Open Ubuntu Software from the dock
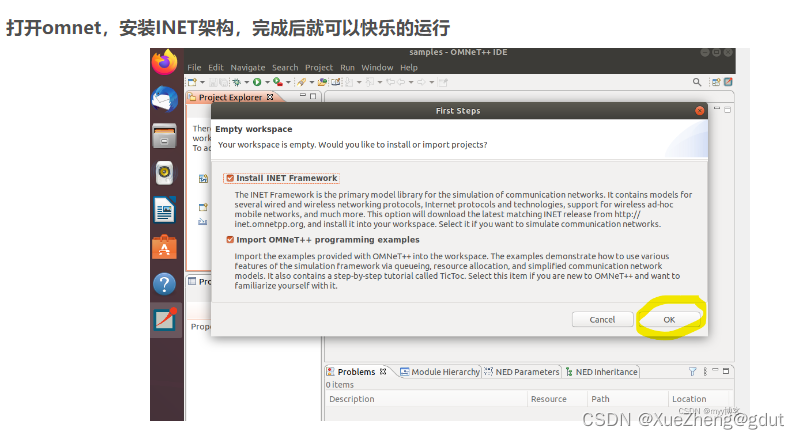Image resolution: width=799 pixels, height=439 pixels. [x=165, y=247]
